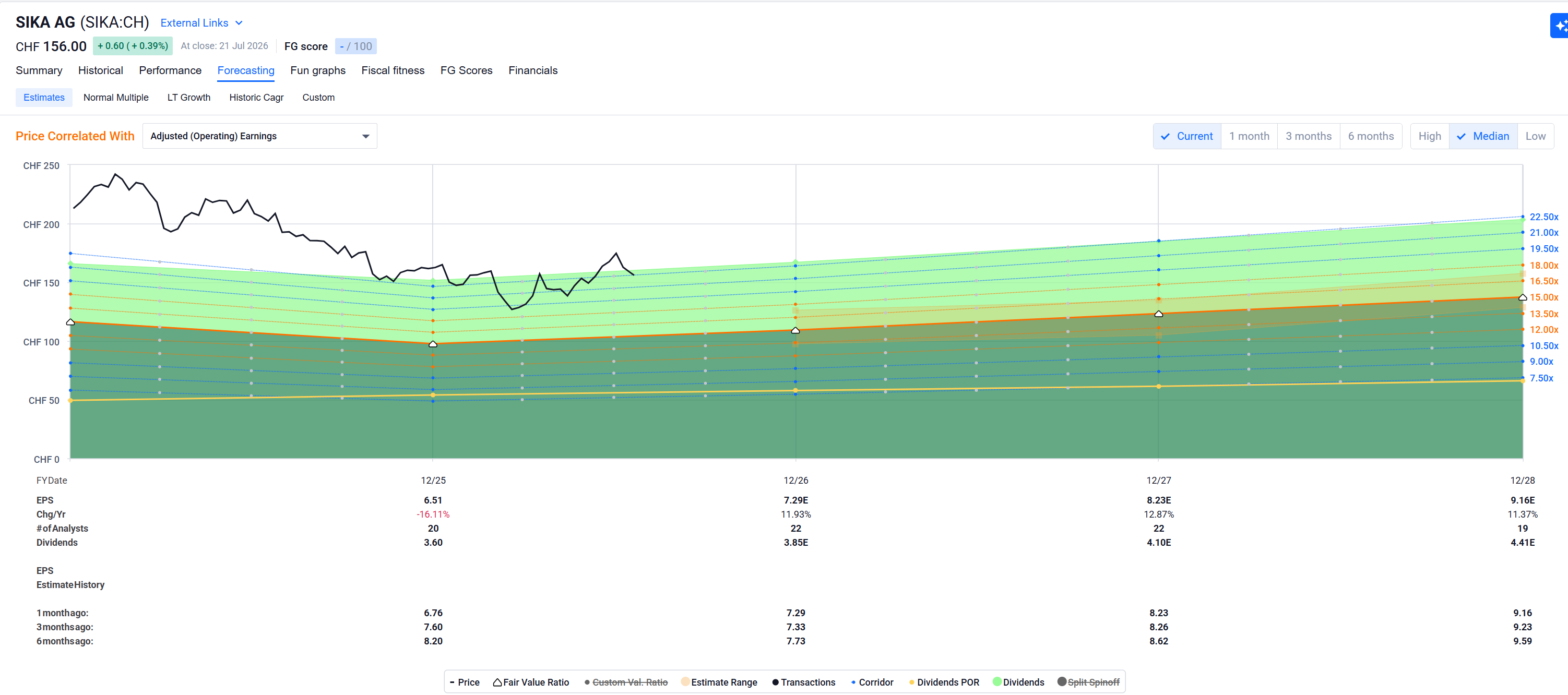Click the dividend estimate '3.85E'
The width and height of the screenshot is (1568, 695).
coord(795,542)
